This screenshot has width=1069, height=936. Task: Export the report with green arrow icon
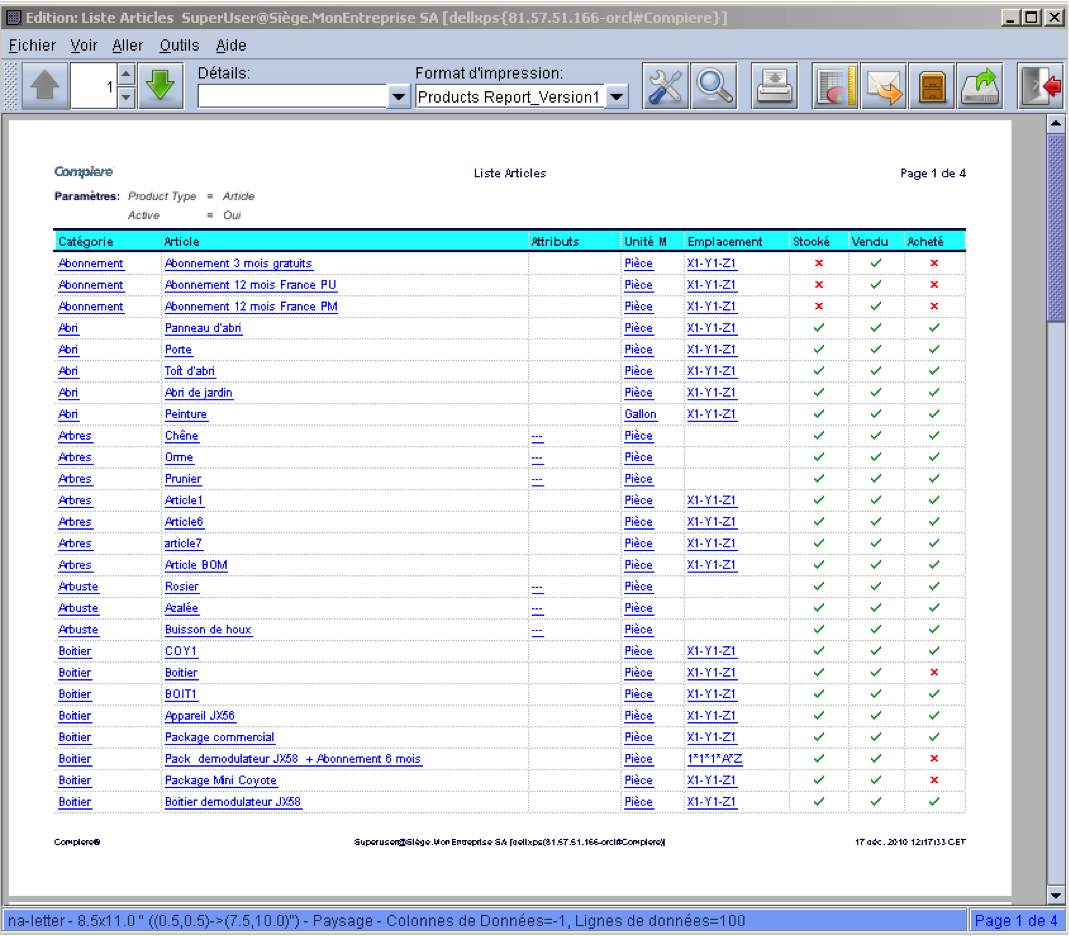click(x=979, y=86)
